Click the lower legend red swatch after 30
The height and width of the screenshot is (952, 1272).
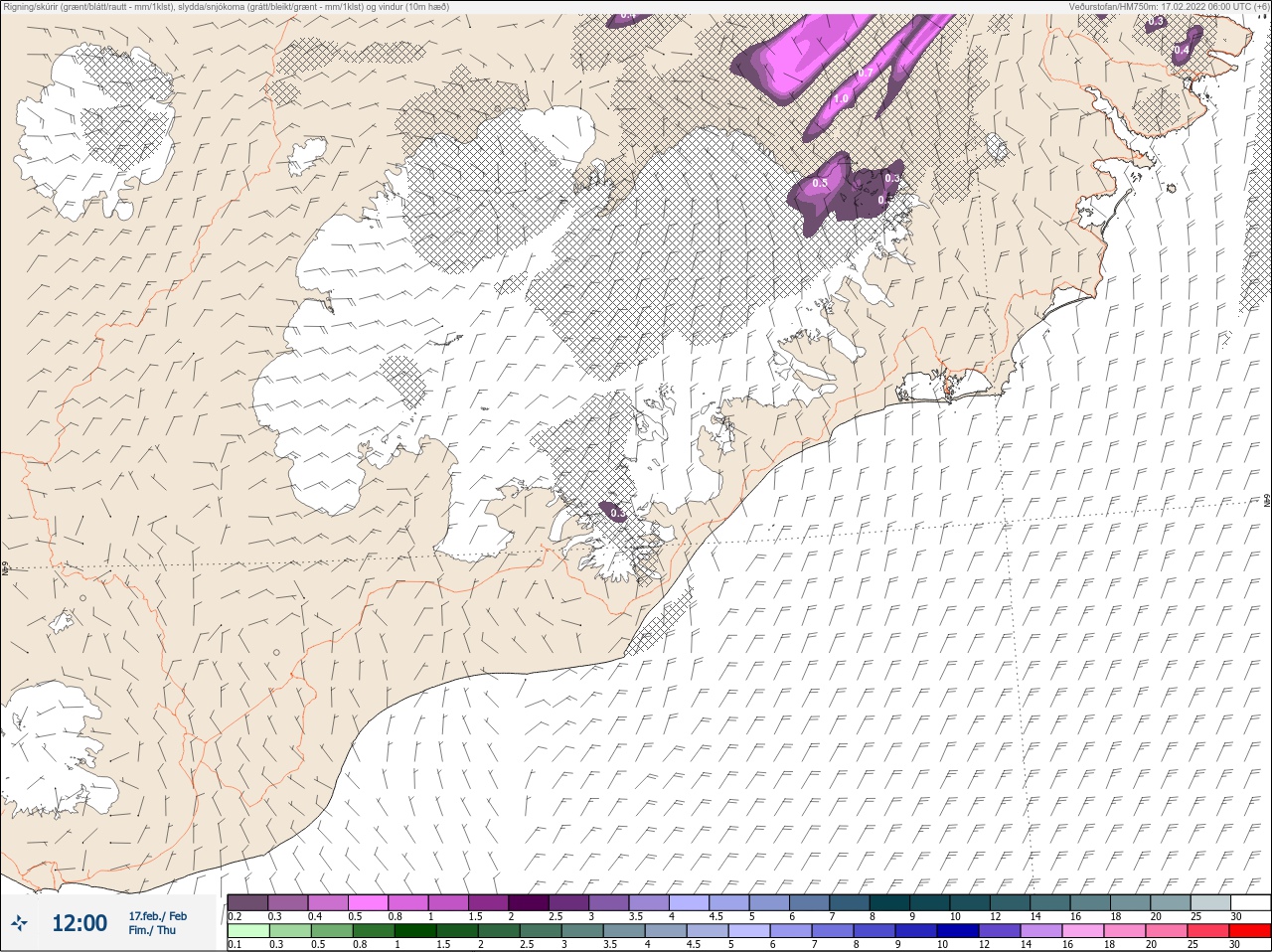(1250, 931)
